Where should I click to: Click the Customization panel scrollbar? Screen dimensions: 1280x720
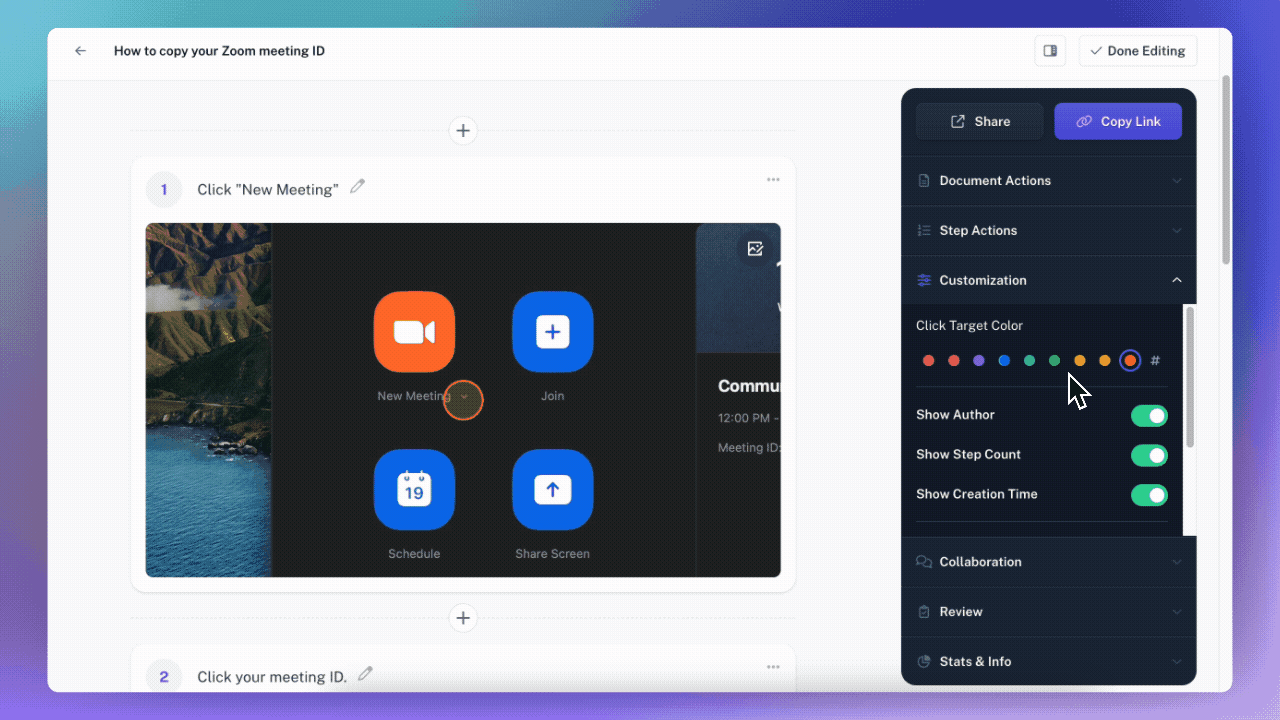tap(1189, 377)
